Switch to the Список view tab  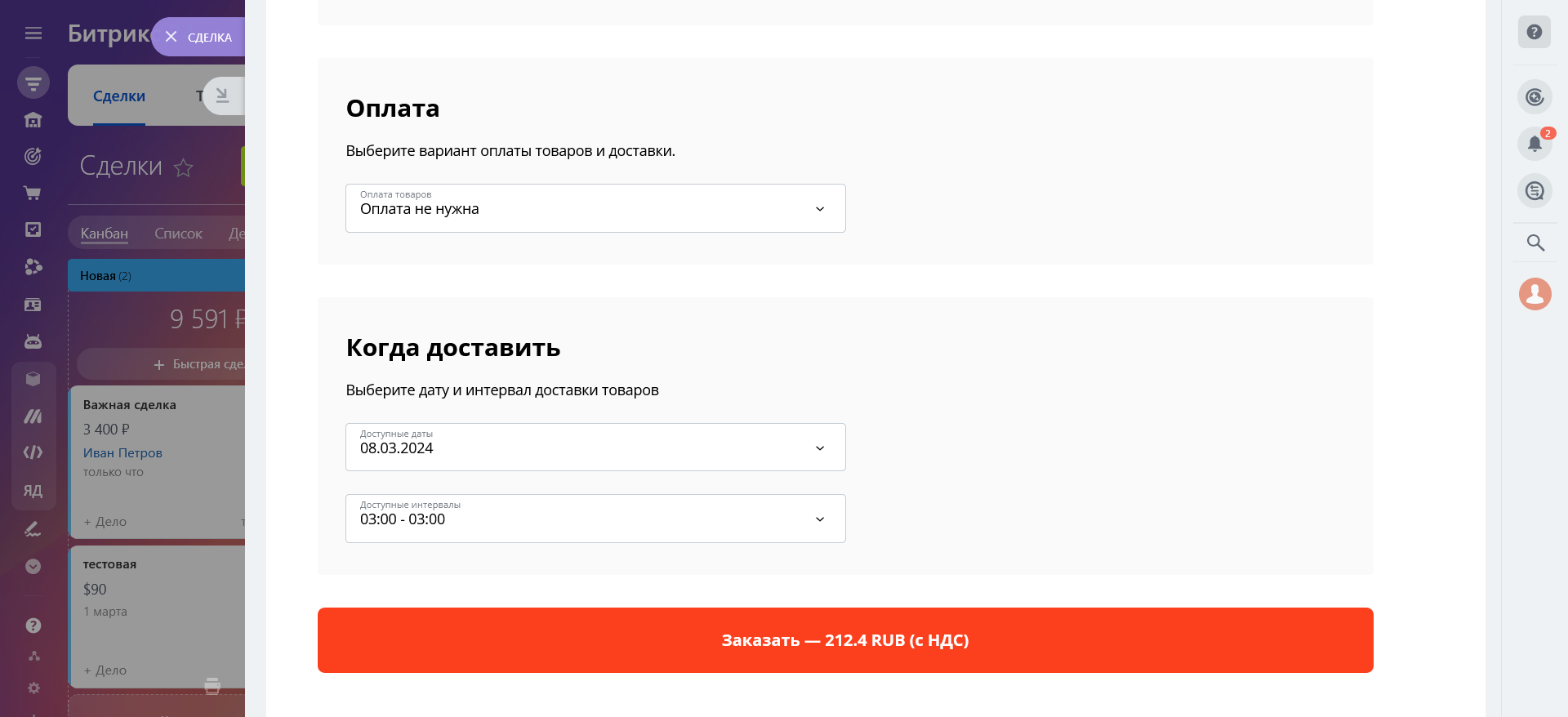[178, 234]
